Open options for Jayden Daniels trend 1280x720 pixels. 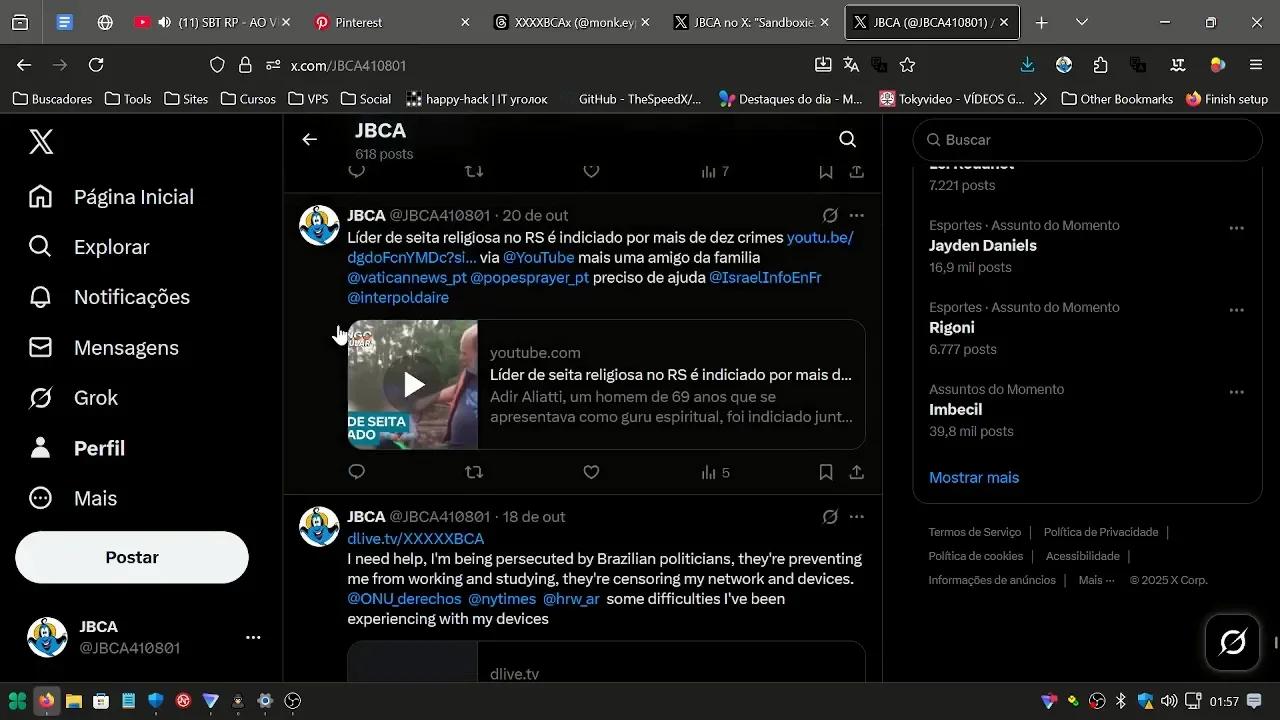1236,228
